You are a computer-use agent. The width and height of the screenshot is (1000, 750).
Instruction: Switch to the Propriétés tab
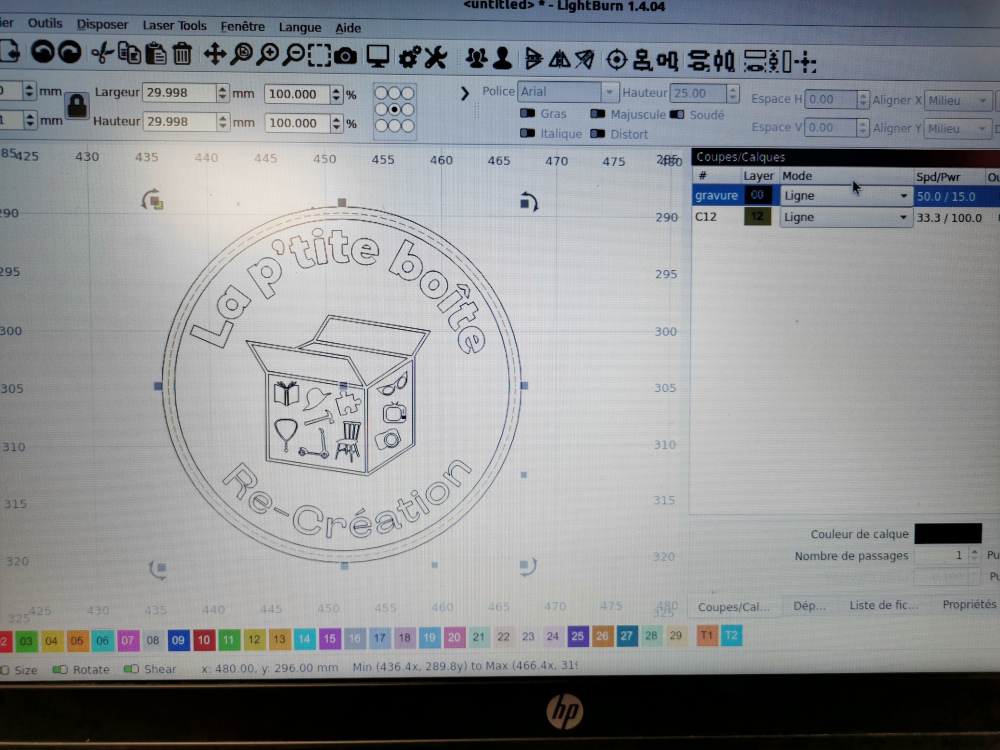click(x=968, y=605)
